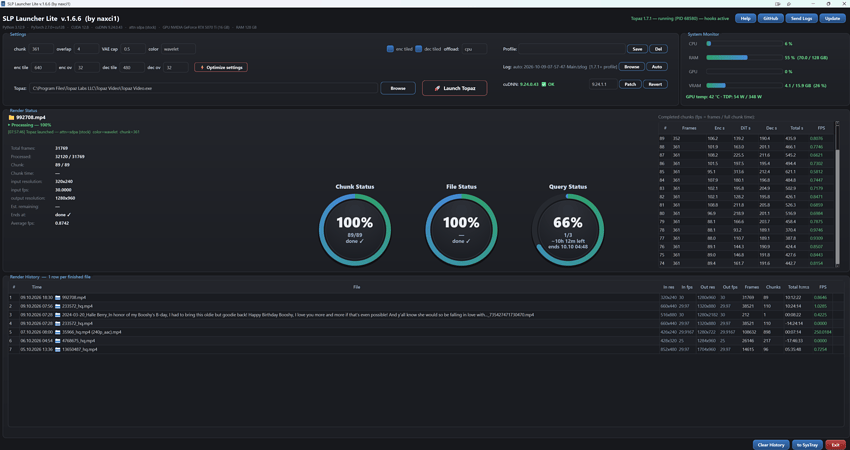Toggle the enc tiled checkbox
The image size is (850, 450).
[390, 49]
